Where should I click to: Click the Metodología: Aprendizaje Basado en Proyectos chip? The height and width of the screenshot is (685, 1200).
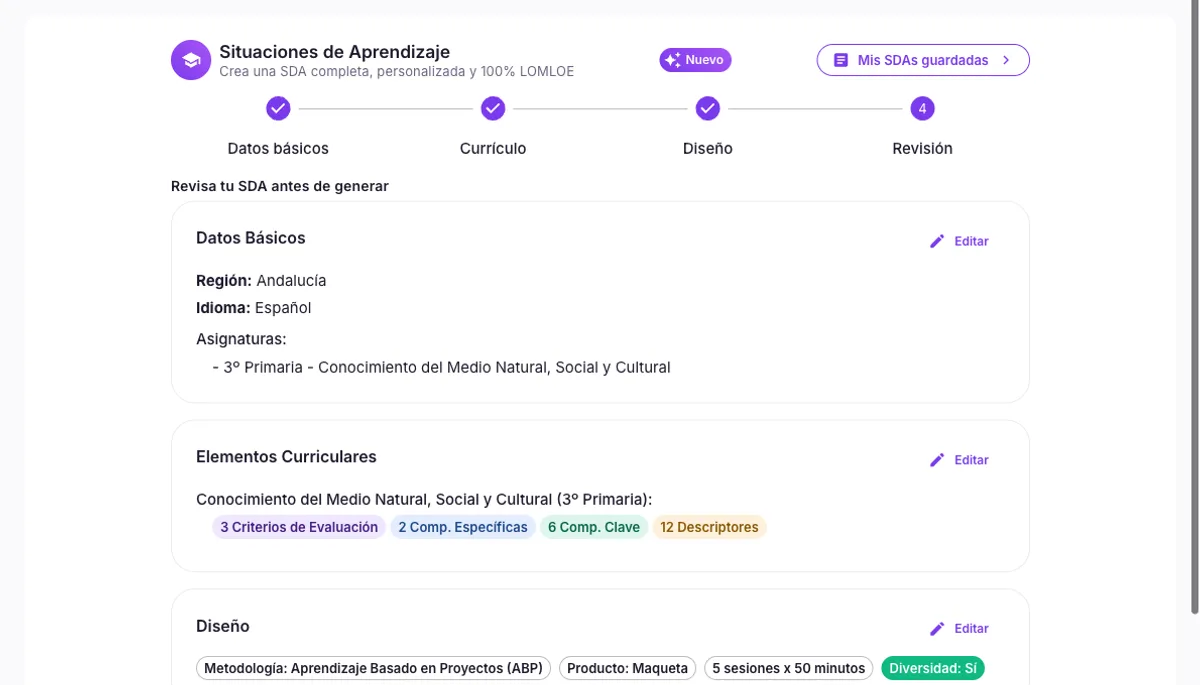[373, 668]
